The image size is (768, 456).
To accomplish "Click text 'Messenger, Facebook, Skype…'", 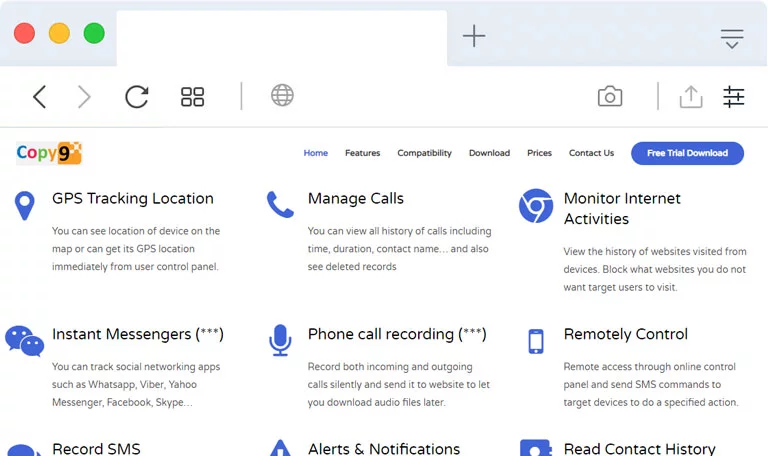I will click(x=122, y=402).
